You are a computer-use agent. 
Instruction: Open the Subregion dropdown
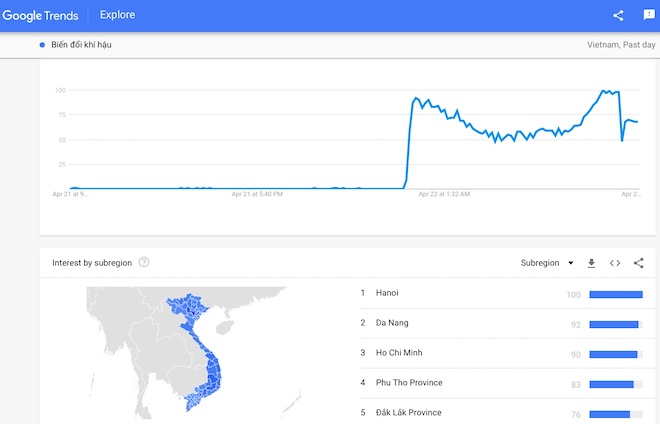coord(547,263)
